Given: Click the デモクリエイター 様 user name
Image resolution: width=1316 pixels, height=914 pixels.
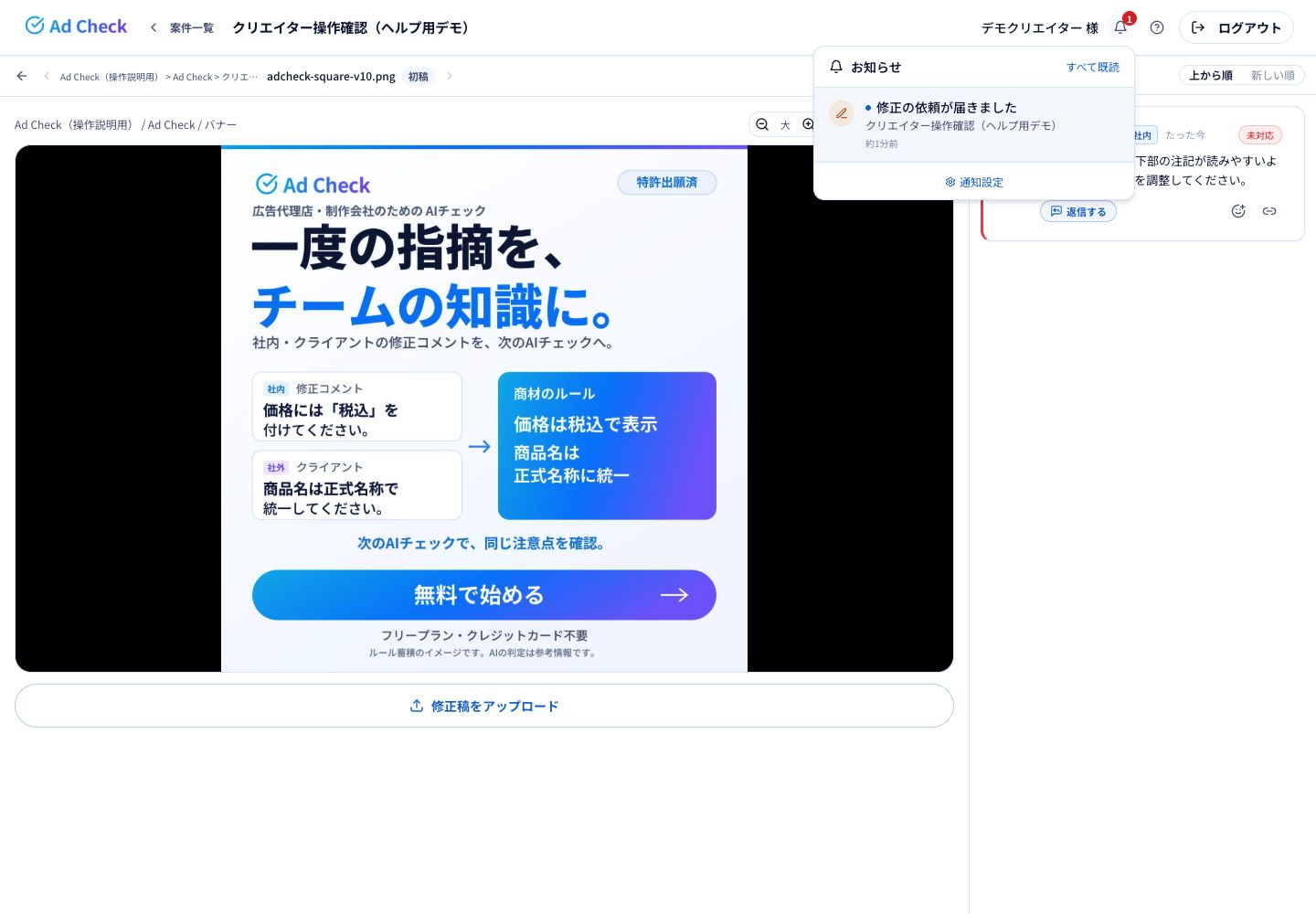Looking at the screenshot, I should (1040, 28).
